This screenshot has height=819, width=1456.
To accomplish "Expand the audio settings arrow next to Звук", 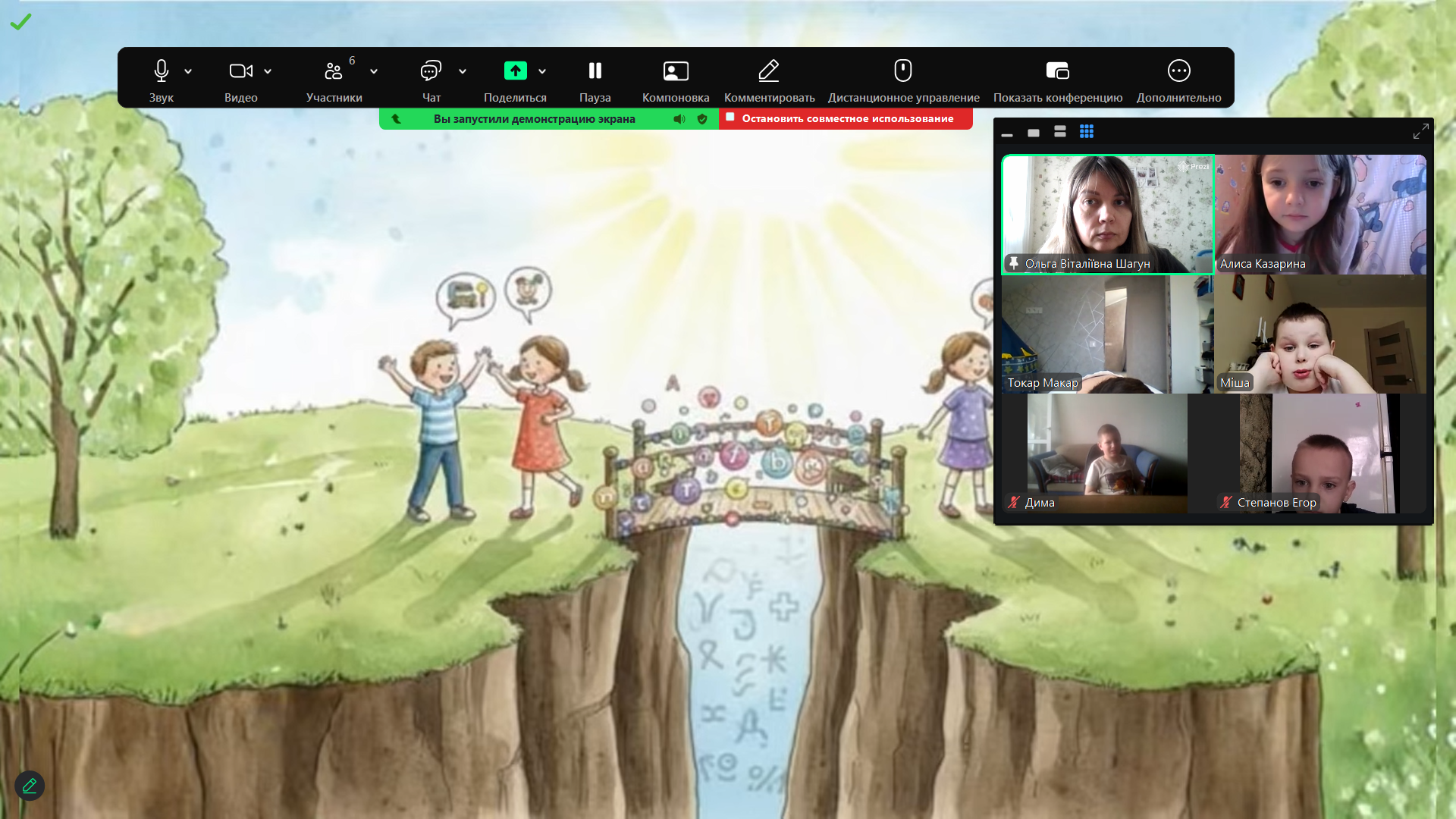I will coord(188,71).
